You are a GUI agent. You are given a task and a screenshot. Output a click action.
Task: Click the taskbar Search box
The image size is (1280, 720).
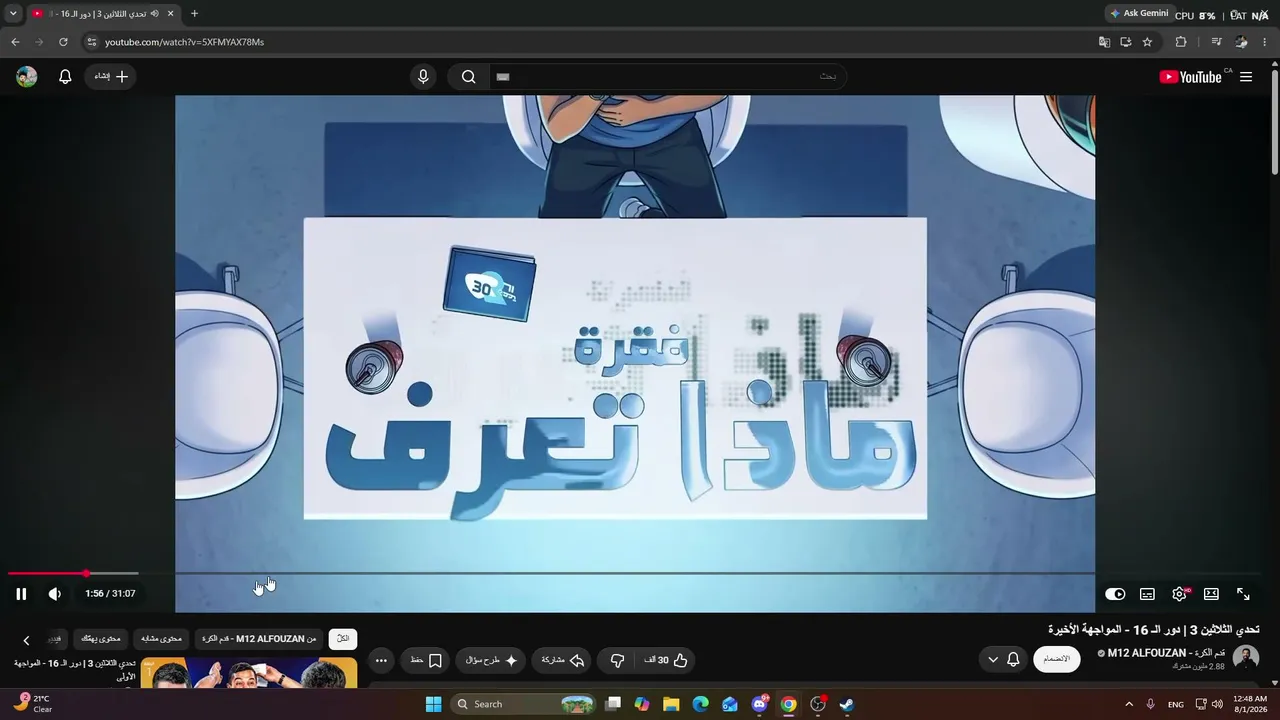[523, 704]
